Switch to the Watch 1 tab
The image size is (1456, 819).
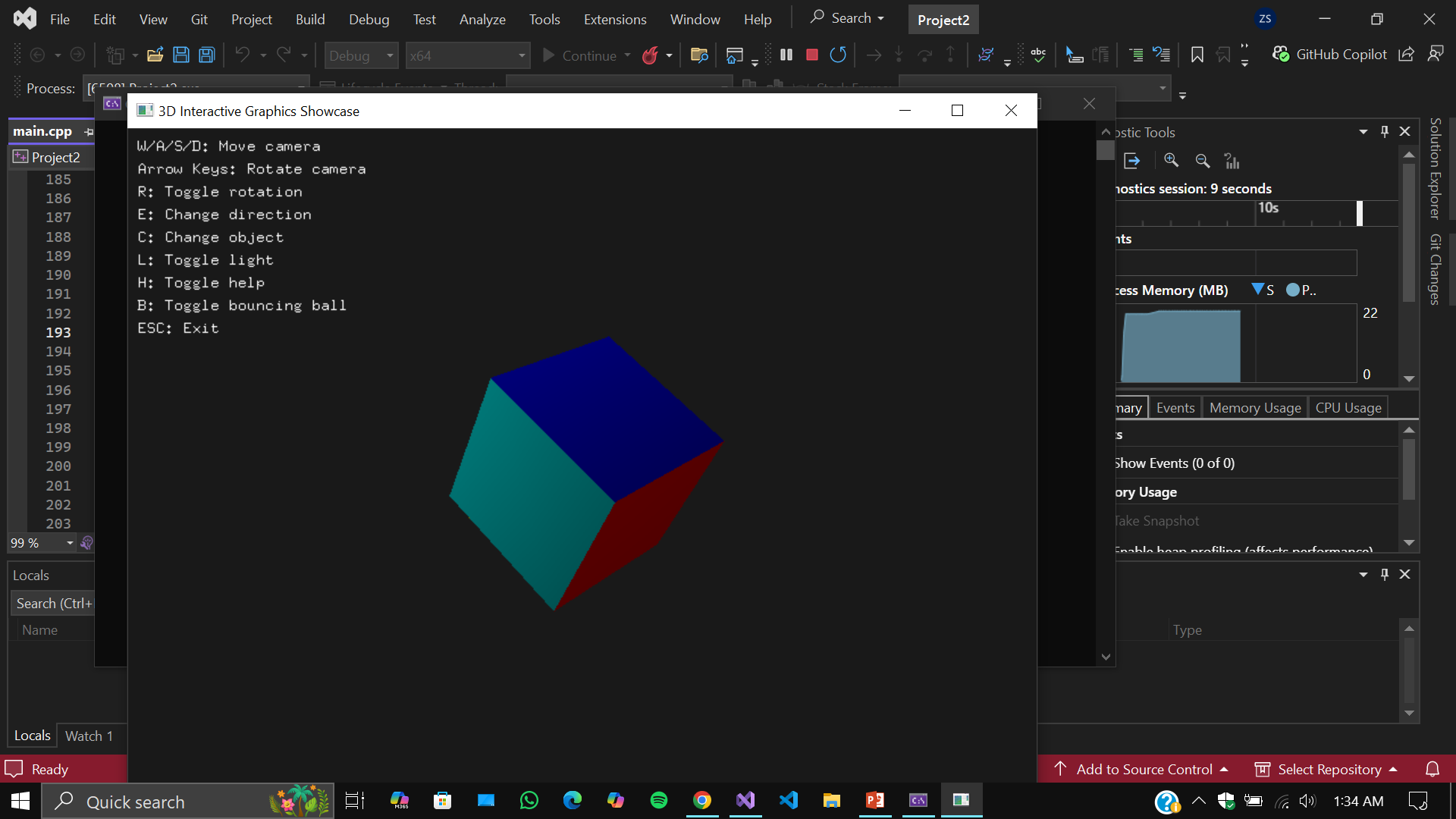coord(89,736)
